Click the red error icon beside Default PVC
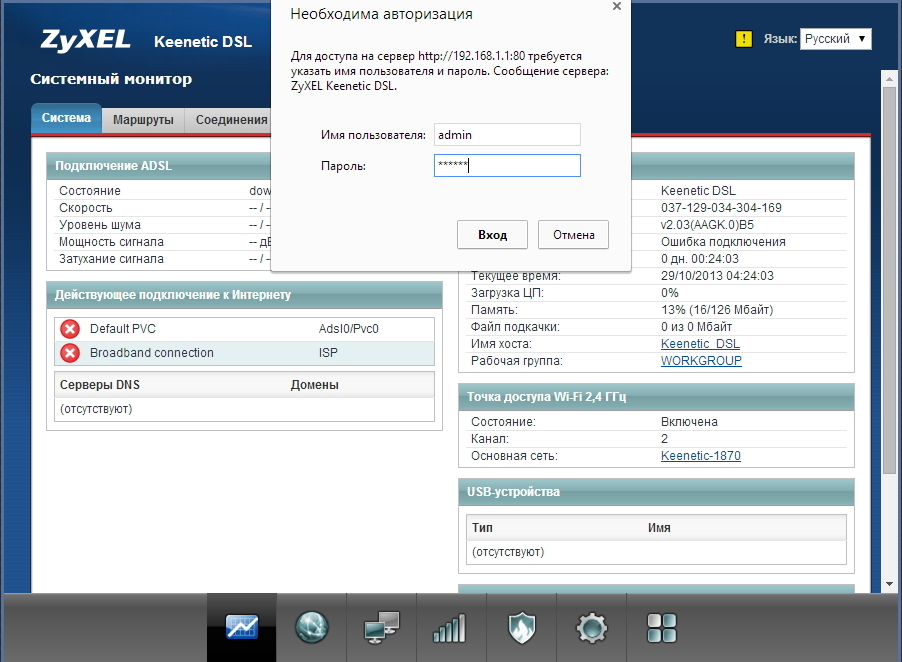 (70, 329)
